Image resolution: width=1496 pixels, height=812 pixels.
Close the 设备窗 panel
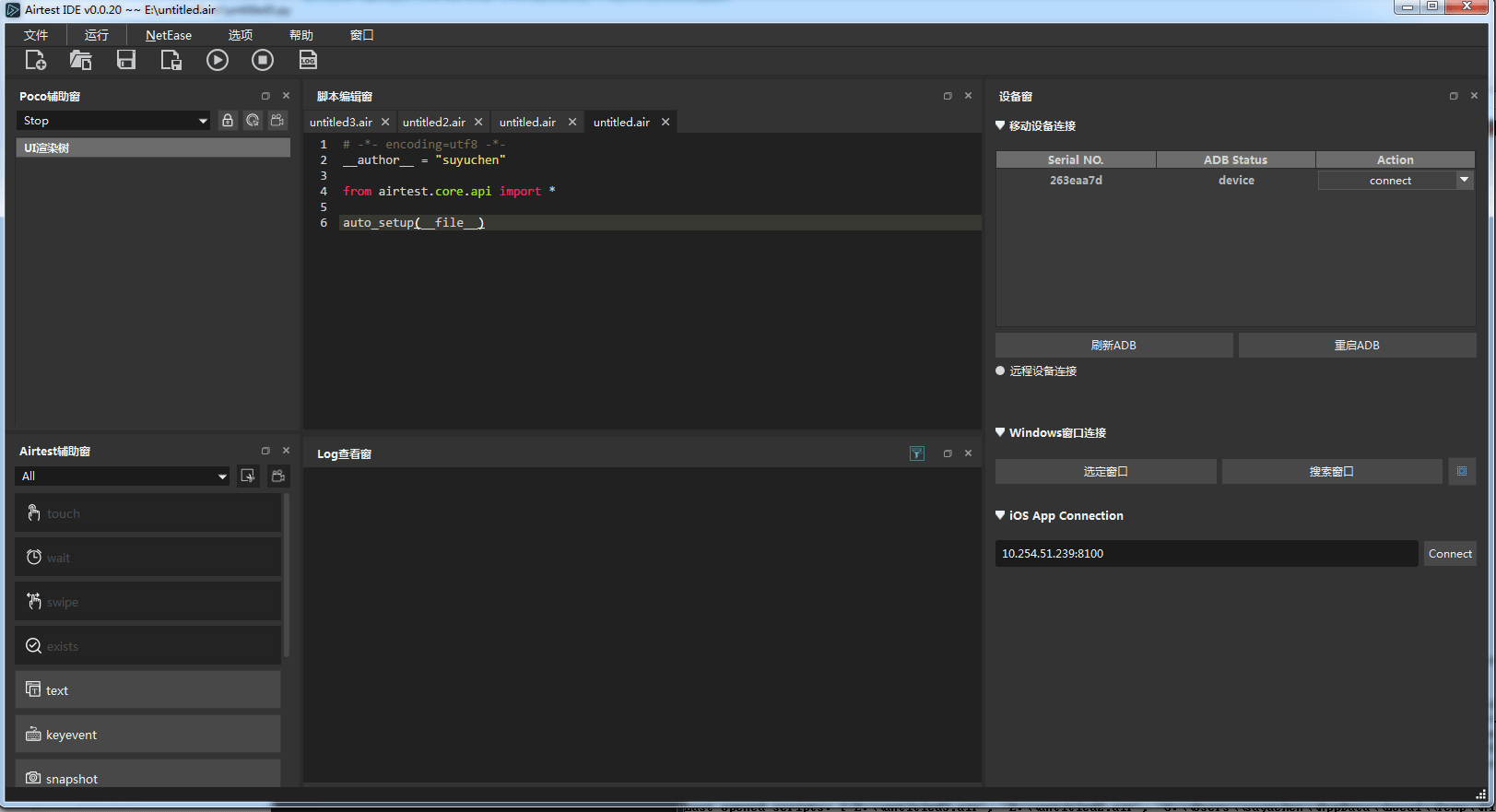point(1474,96)
